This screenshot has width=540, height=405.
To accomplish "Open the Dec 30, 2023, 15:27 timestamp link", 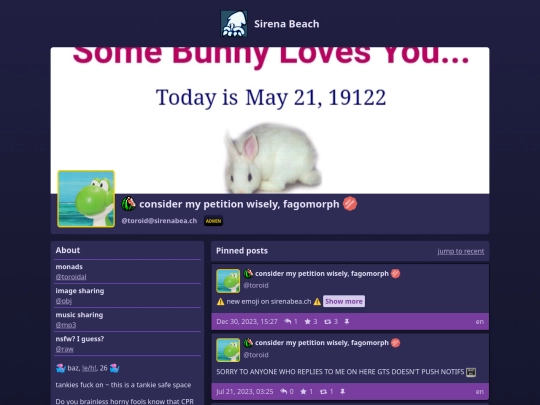I will click(247, 321).
